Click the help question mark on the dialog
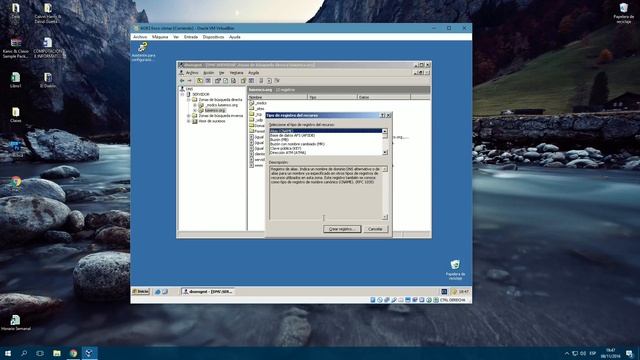The width and height of the screenshot is (640, 360). click(x=382, y=116)
